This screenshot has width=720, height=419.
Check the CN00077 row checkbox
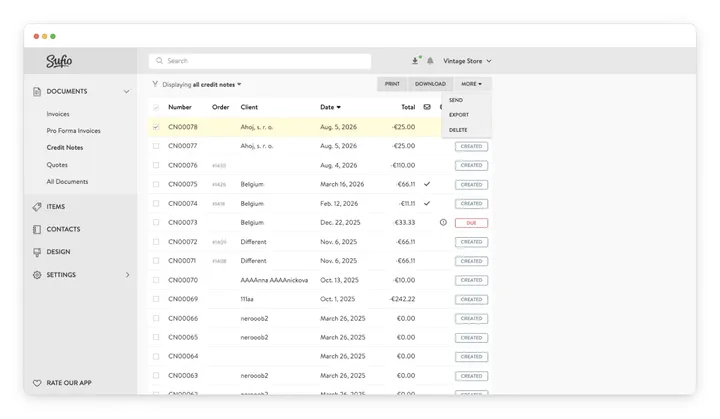(x=156, y=146)
